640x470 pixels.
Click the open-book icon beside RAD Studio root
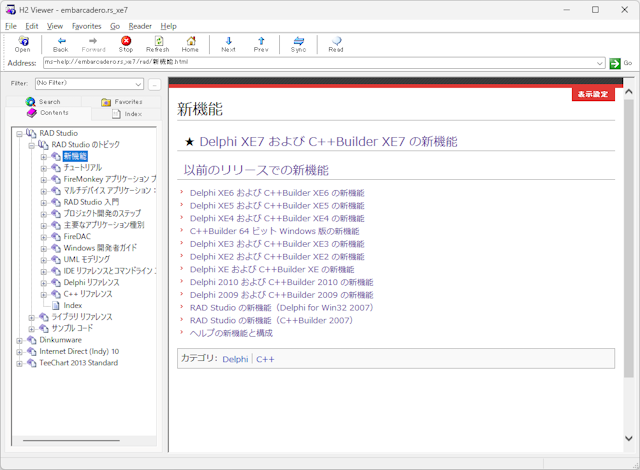(x=31, y=133)
